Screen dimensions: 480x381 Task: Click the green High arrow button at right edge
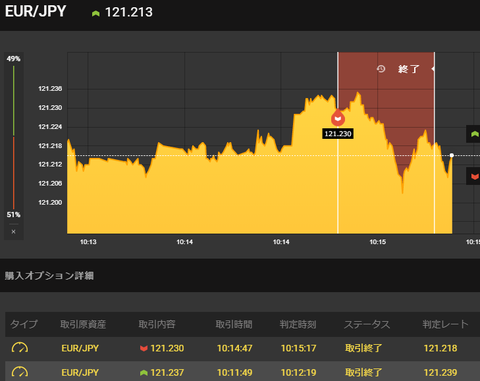click(474, 134)
